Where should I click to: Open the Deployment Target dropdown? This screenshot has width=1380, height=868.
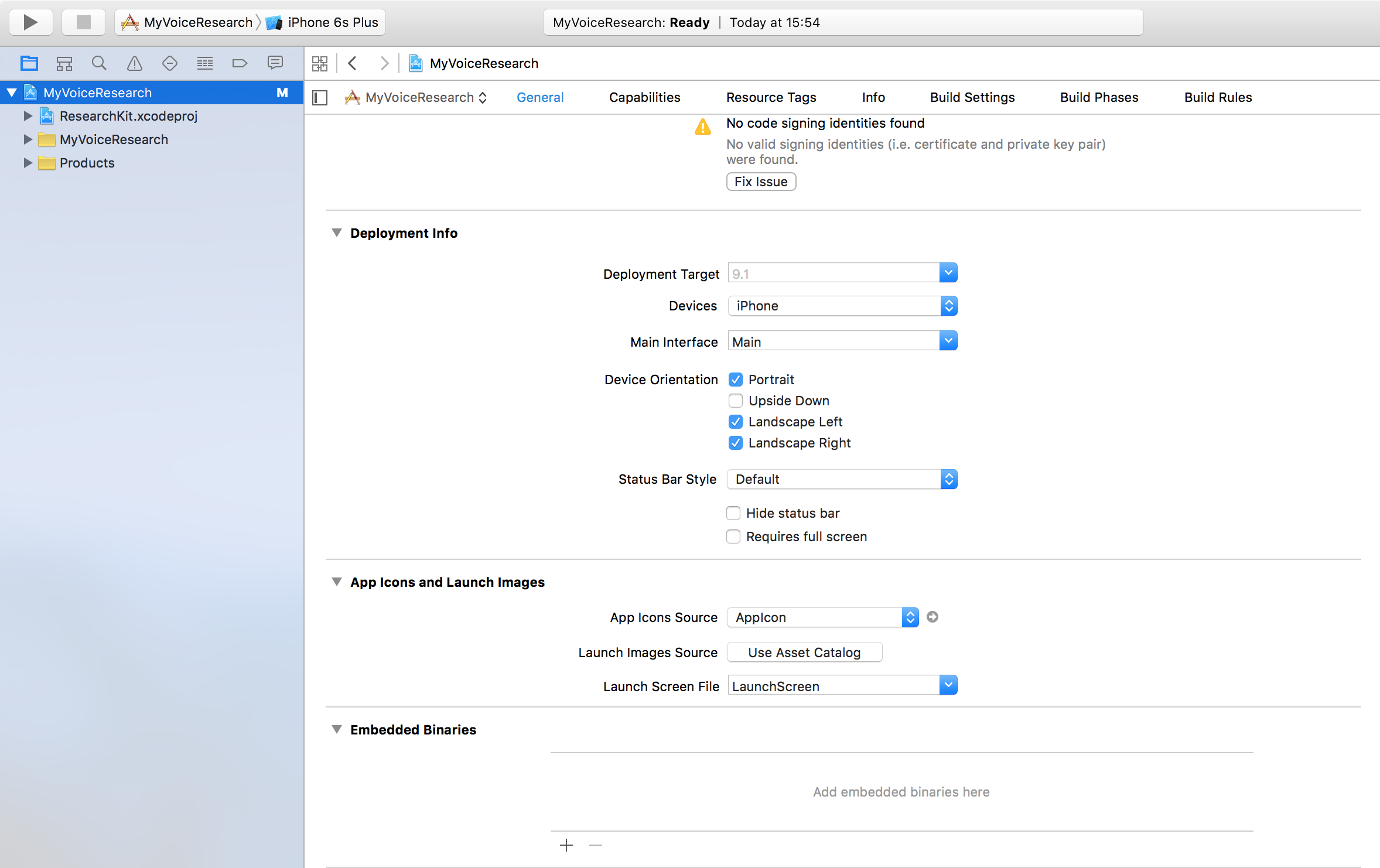[948, 273]
